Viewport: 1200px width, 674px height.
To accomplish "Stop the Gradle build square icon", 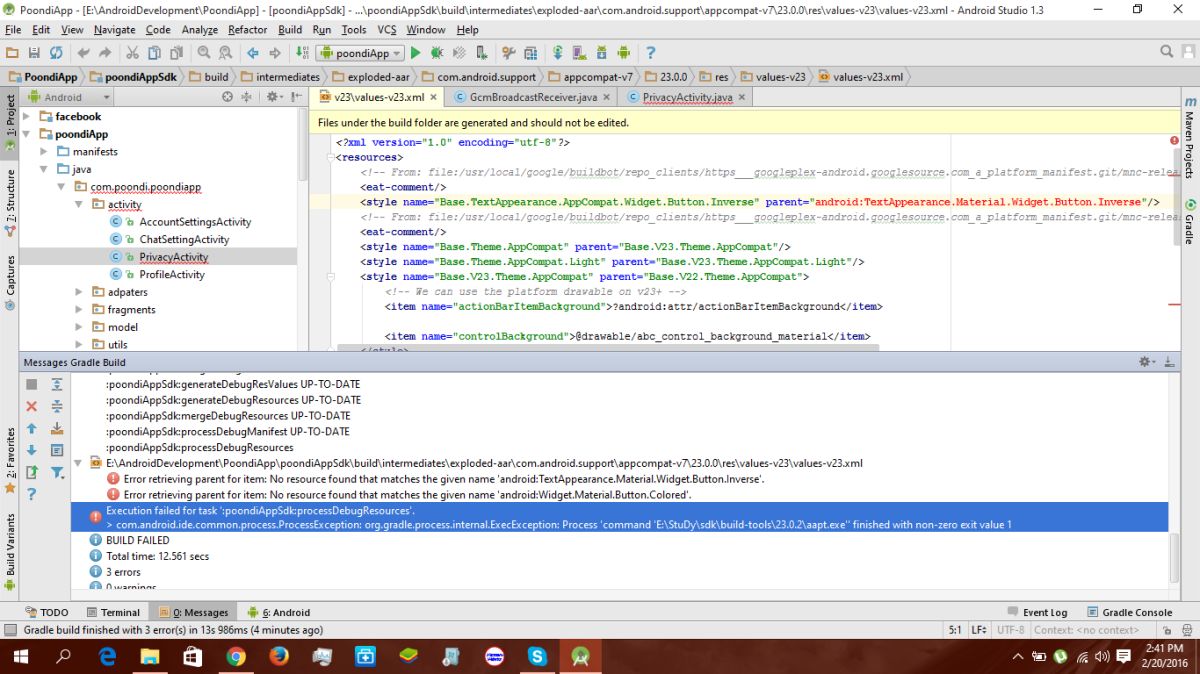I will pyautogui.click(x=31, y=384).
